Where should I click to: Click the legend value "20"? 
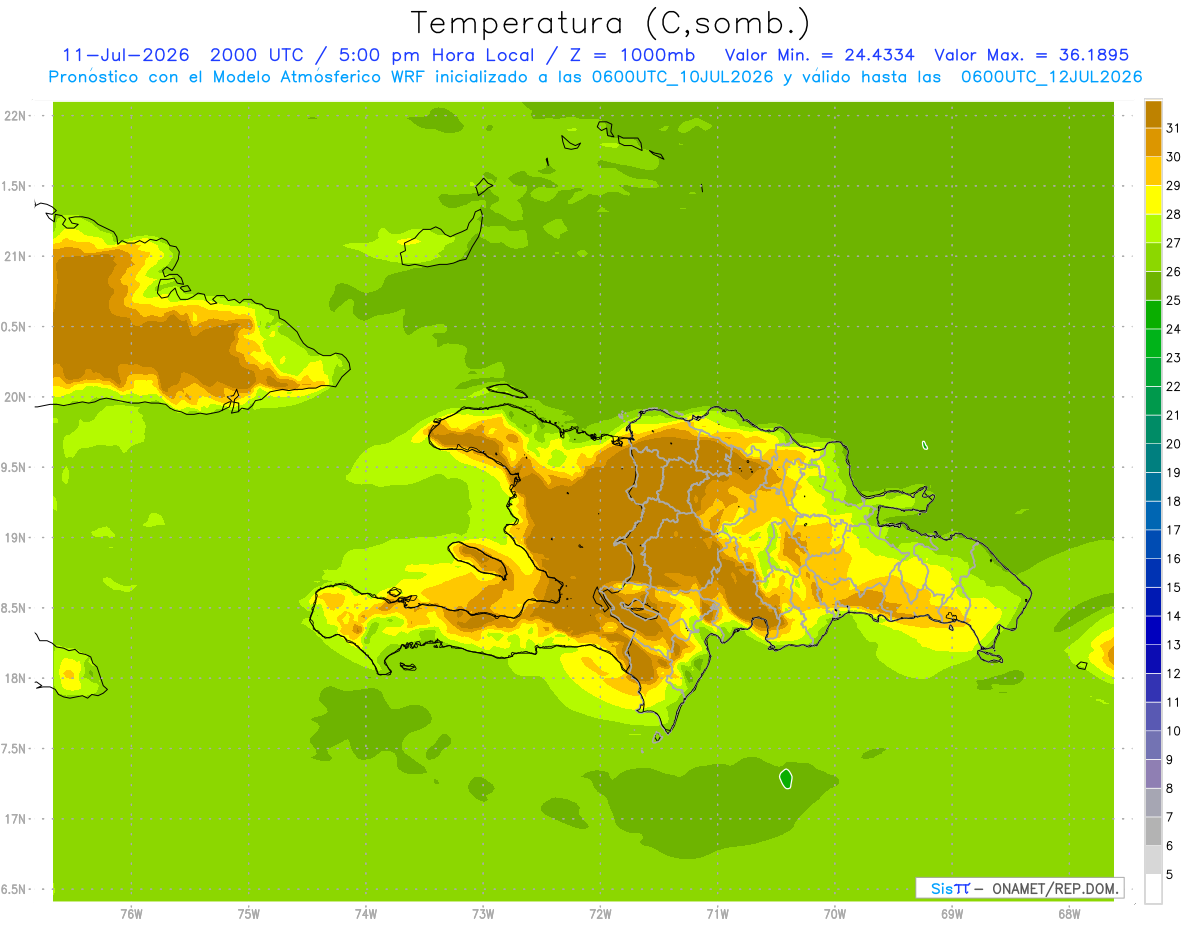(1173, 444)
